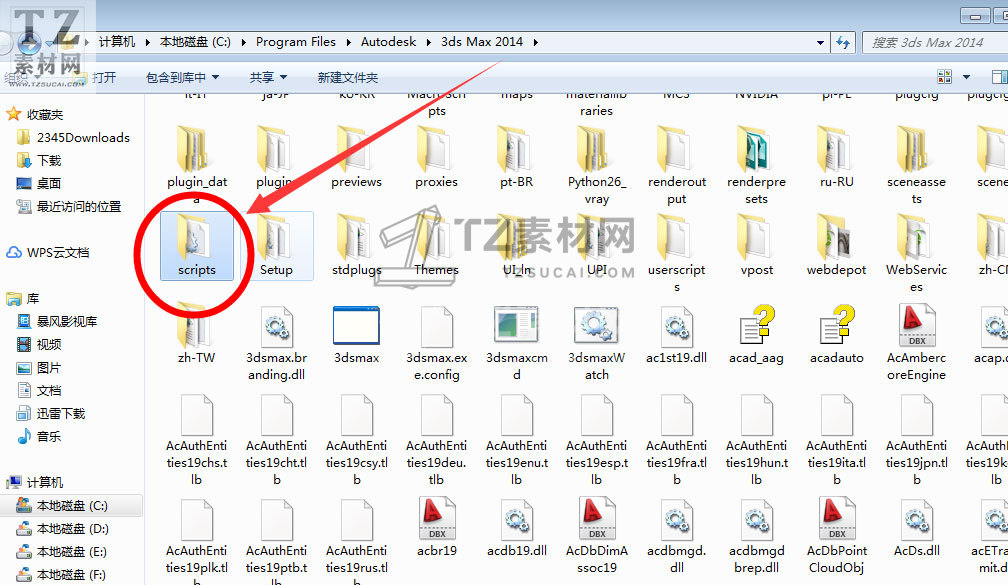Search in 3ds Max 2014 field
1008x585 pixels.
click(x=935, y=42)
